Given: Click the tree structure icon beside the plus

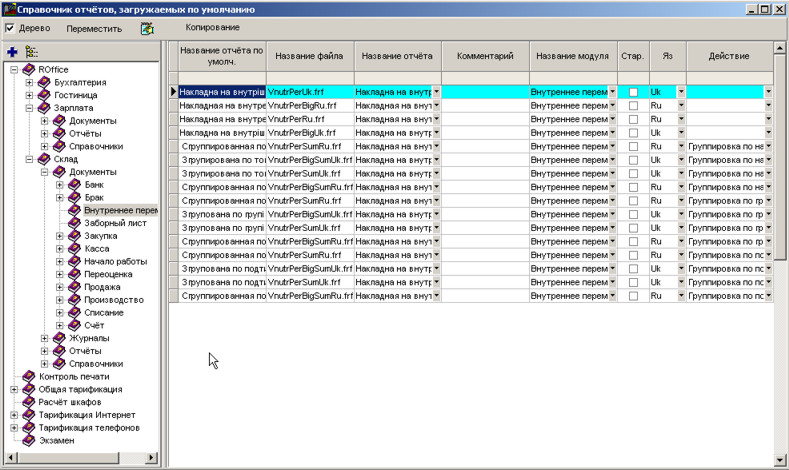Looking at the screenshot, I should tap(32, 51).
